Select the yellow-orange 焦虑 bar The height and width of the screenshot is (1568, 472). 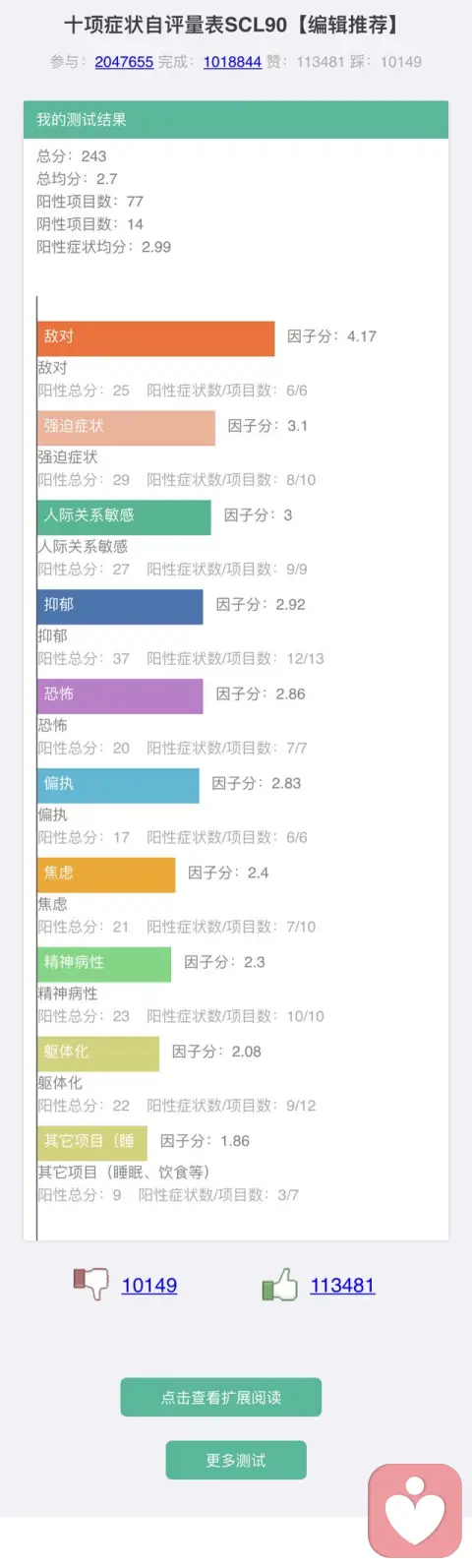(x=106, y=875)
